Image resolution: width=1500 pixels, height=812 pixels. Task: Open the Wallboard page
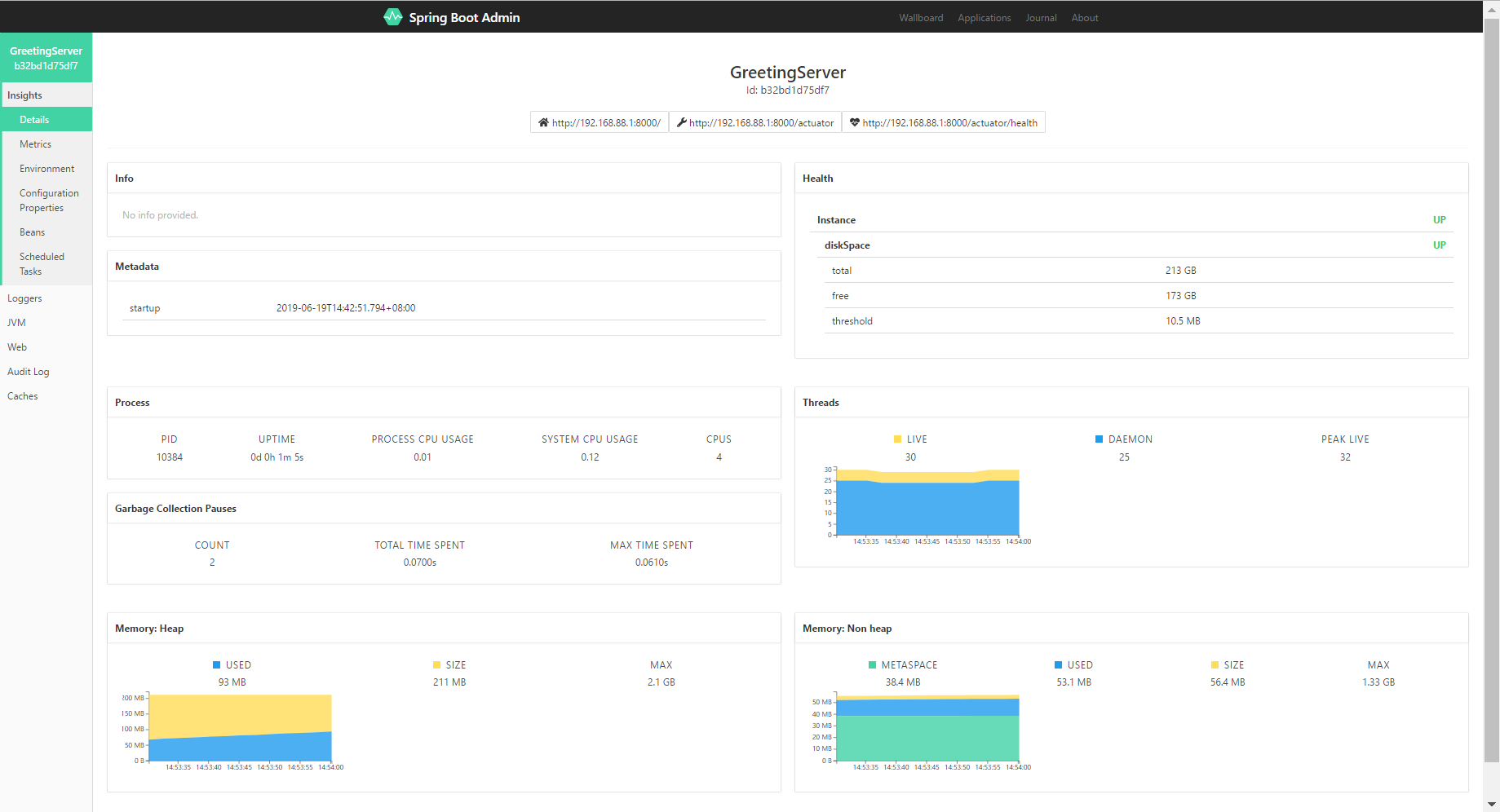921,18
